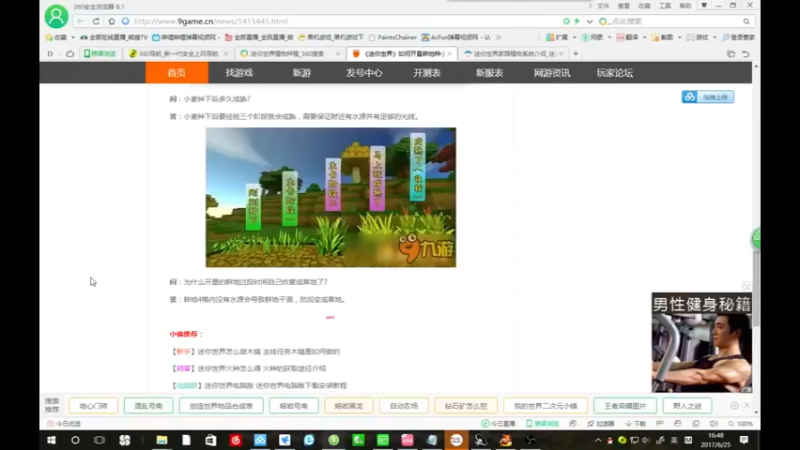The image size is (800, 450).
Task: Expand the 翻译 dropdown arrow
Action: point(644,37)
